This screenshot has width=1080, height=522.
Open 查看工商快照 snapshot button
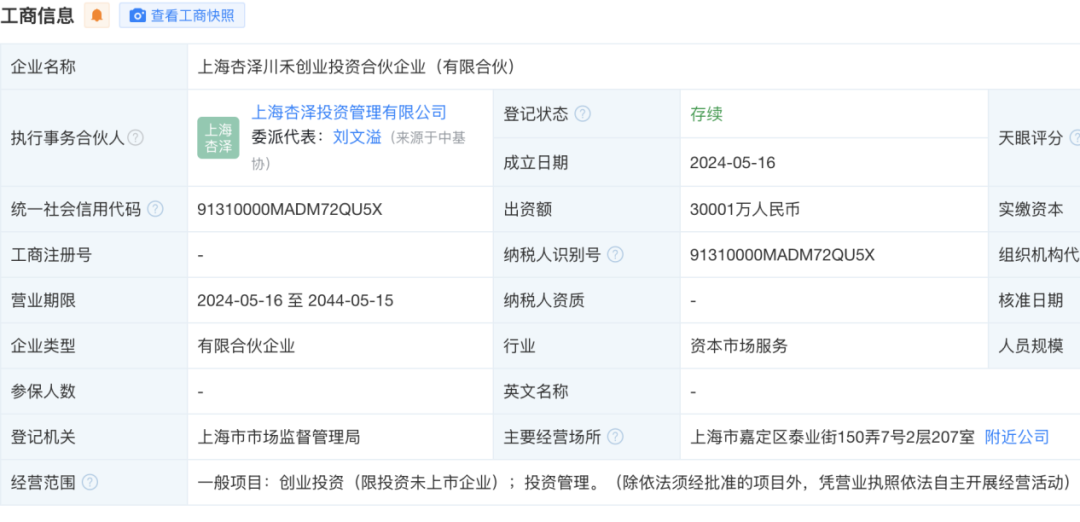coord(182,15)
